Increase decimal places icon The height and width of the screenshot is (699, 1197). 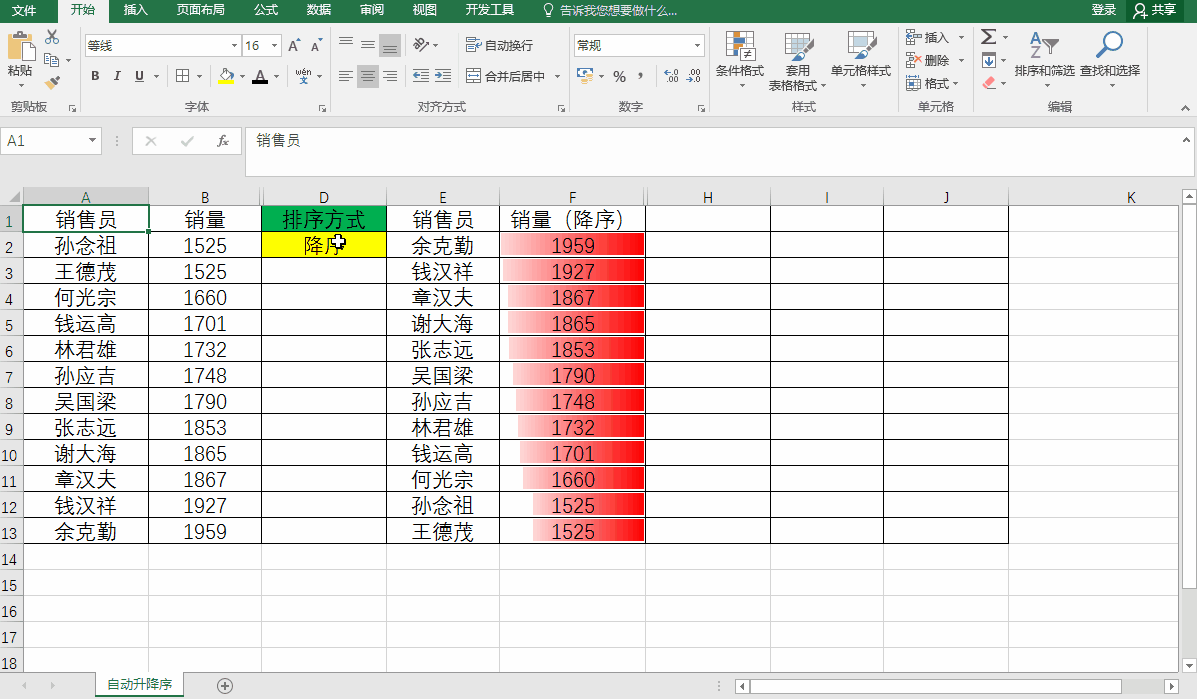click(671, 76)
